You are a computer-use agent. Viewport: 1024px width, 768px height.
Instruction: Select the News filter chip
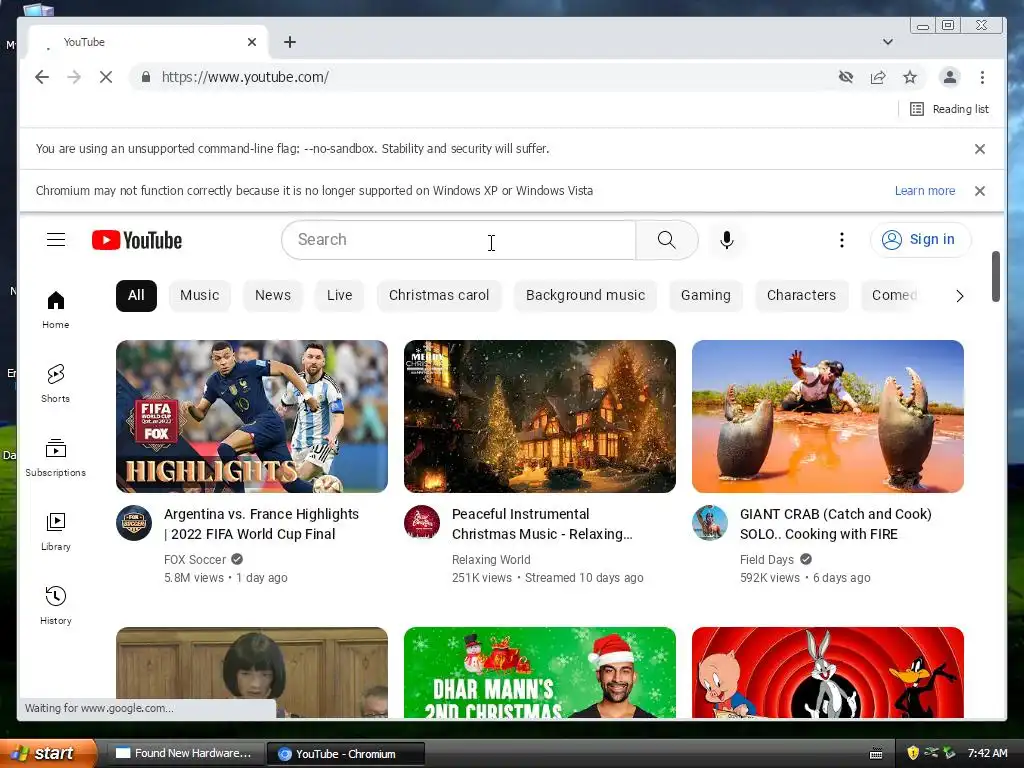(x=273, y=295)
